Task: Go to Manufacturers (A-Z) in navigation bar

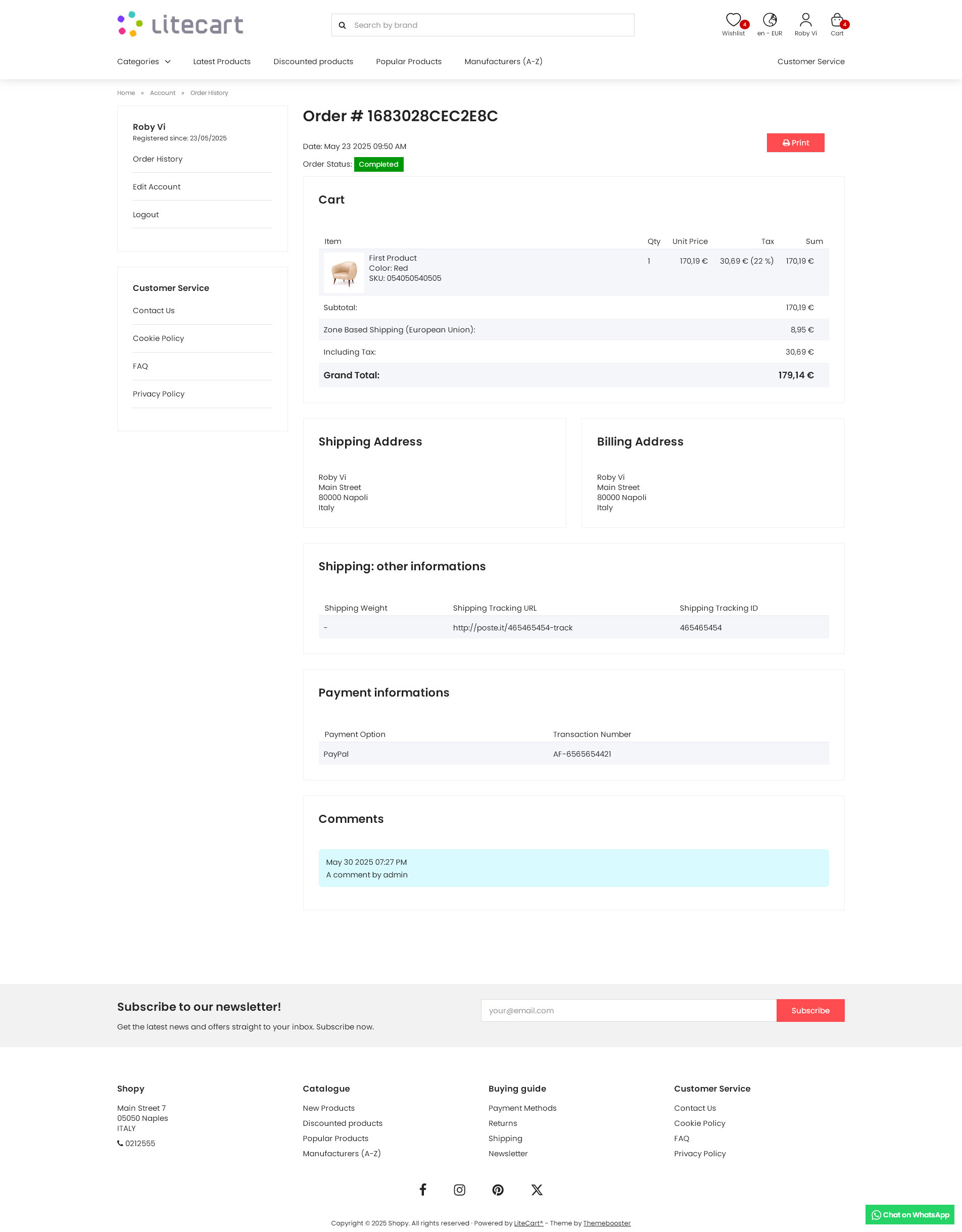Action: 503,62
